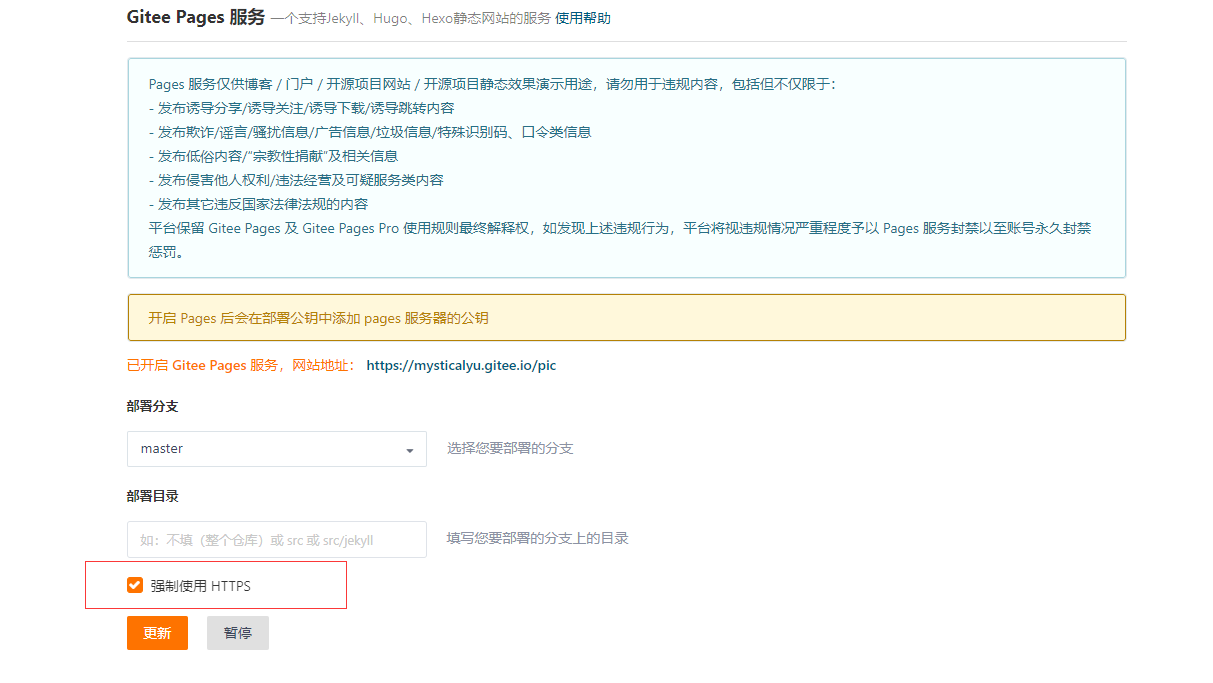Click the Gitee Pages 服务 heading
The width and height of the screenshot is (1213, 683).
tap(196, 17)
